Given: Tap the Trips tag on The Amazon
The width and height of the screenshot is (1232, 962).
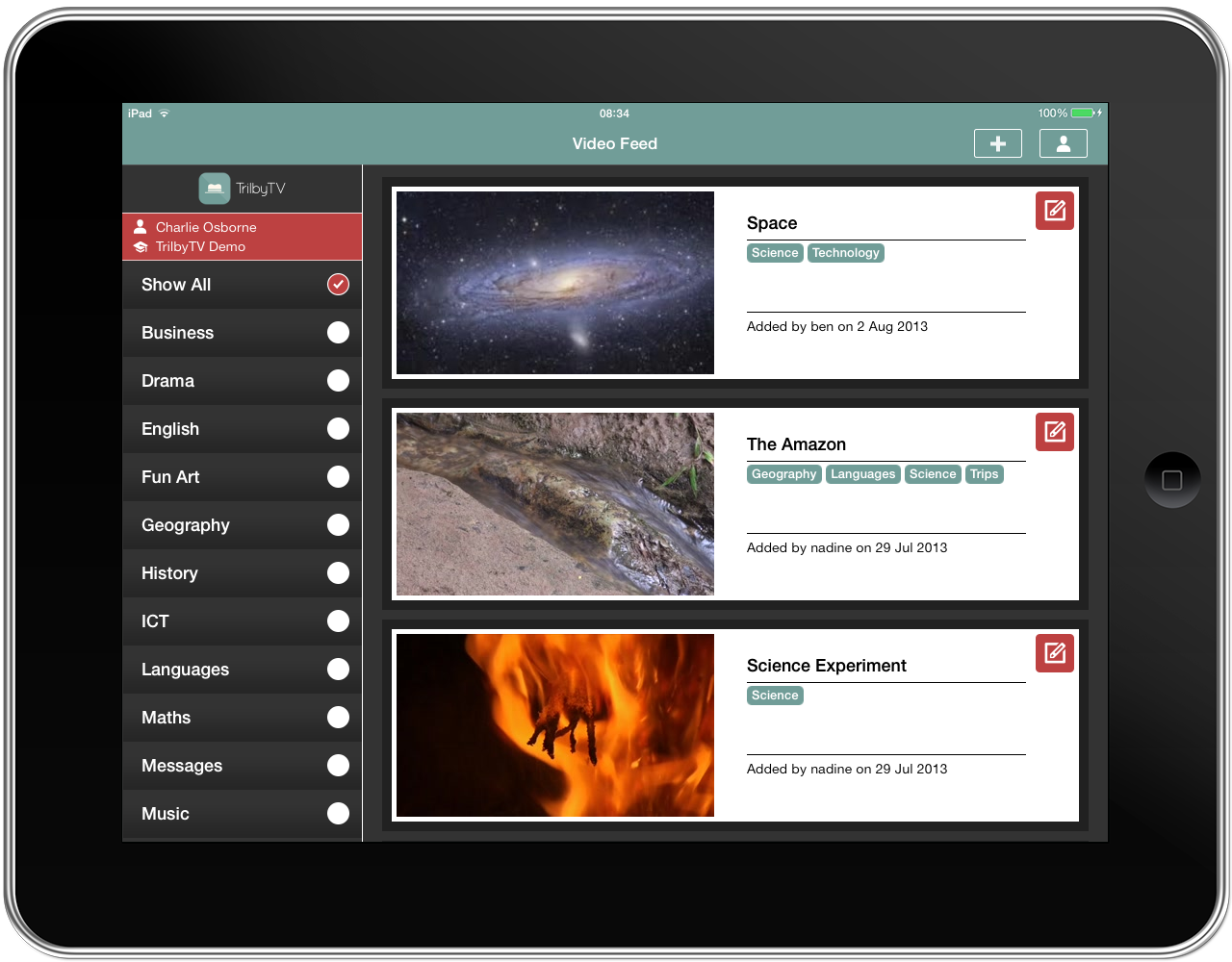Looking at the screenshot, I should point(984,474).
